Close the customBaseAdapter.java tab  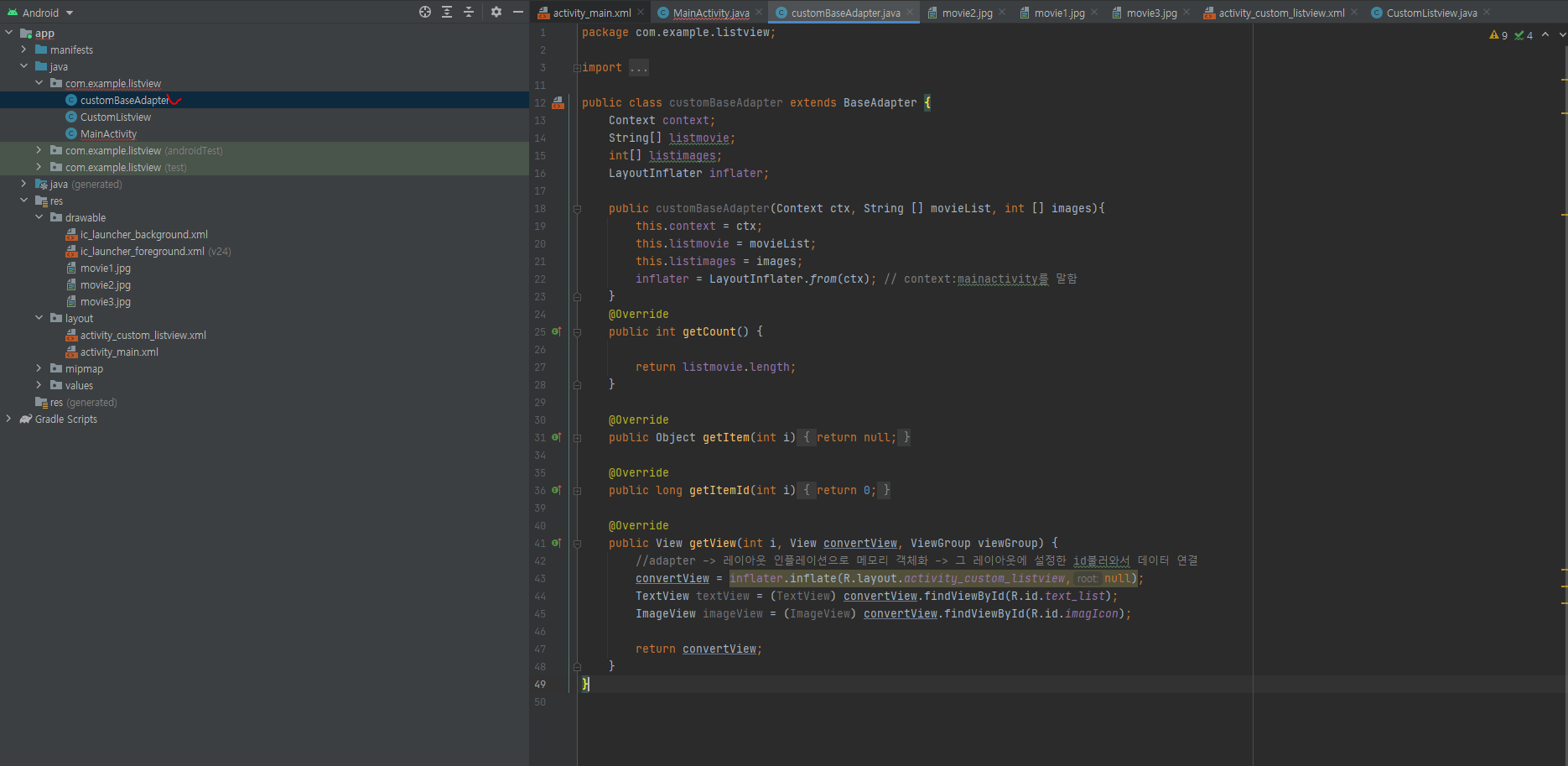point(910,12)
